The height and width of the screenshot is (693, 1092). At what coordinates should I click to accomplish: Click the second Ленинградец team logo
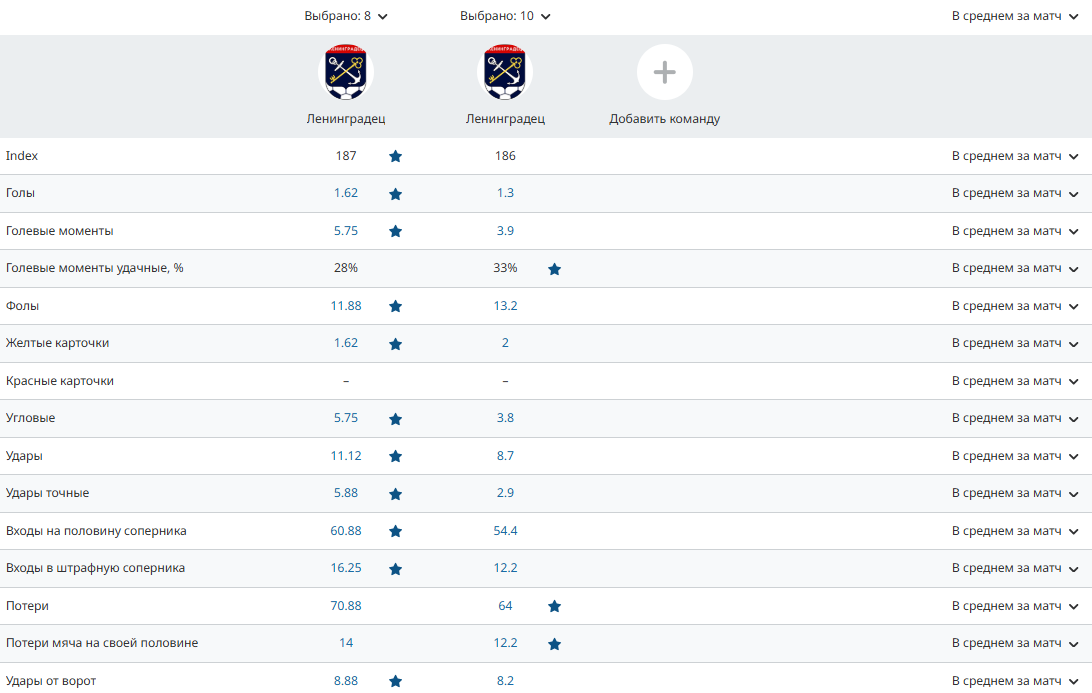(x=505, y=73)
